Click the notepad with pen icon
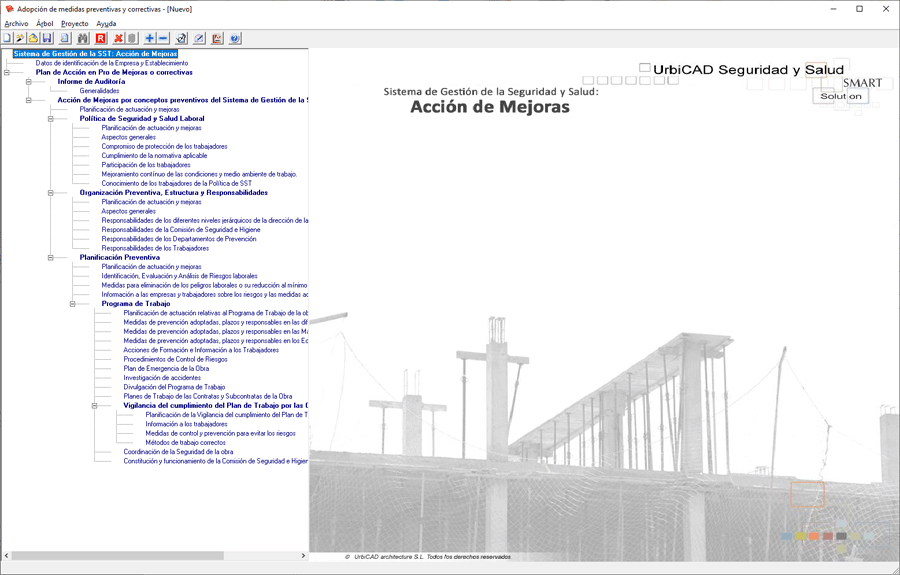 coord(199,38)
